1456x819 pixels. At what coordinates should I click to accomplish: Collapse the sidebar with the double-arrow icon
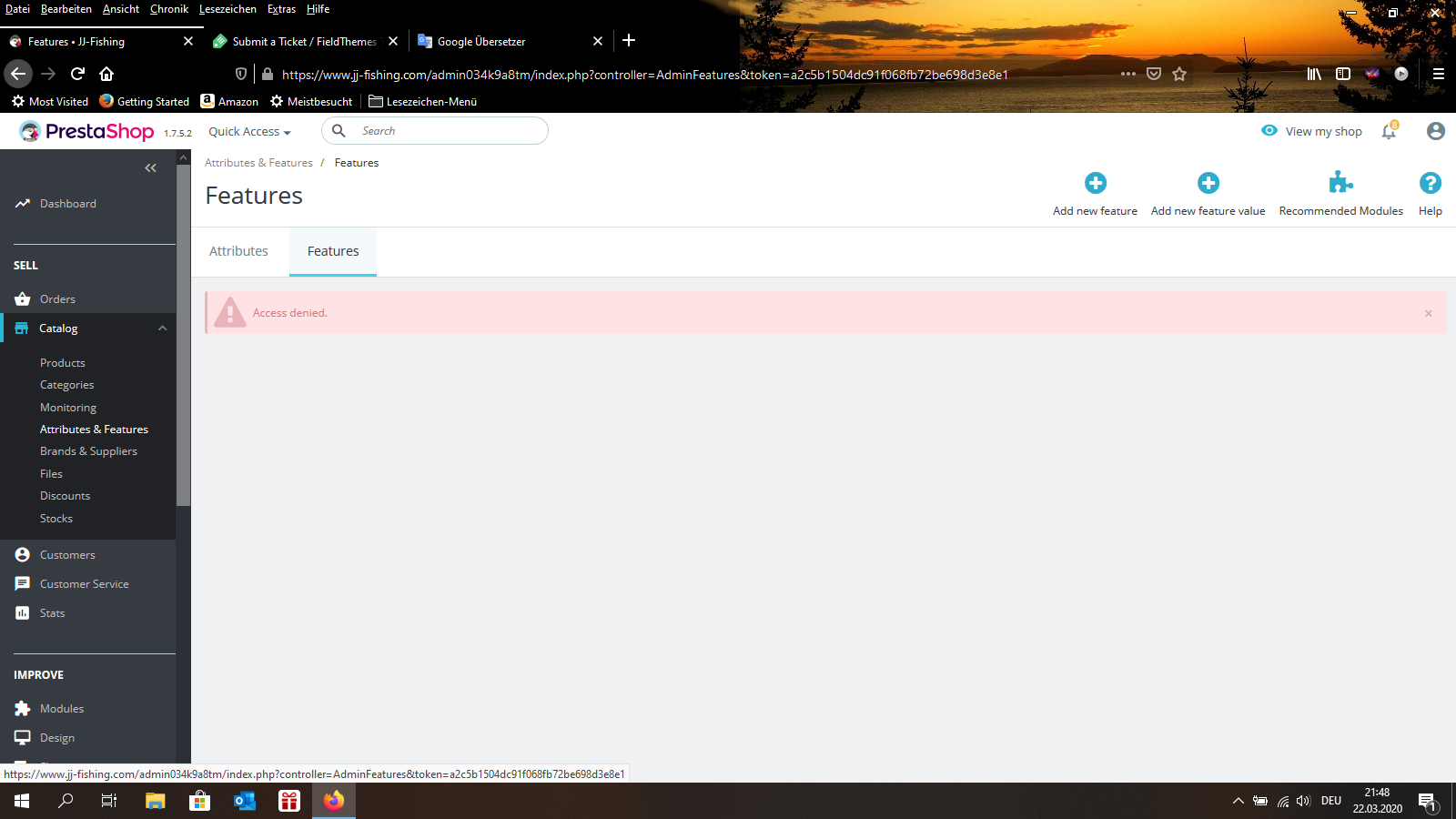(150, 167)
